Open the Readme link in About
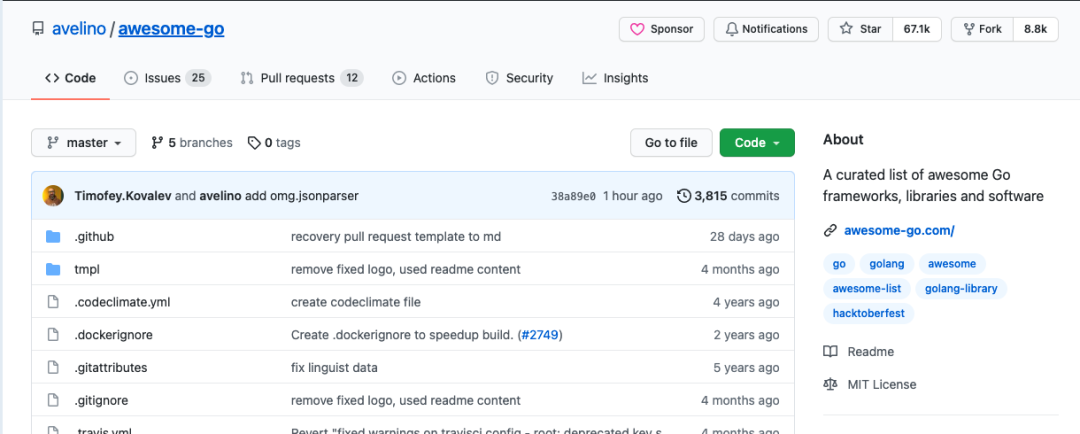 tap(859, 351)
